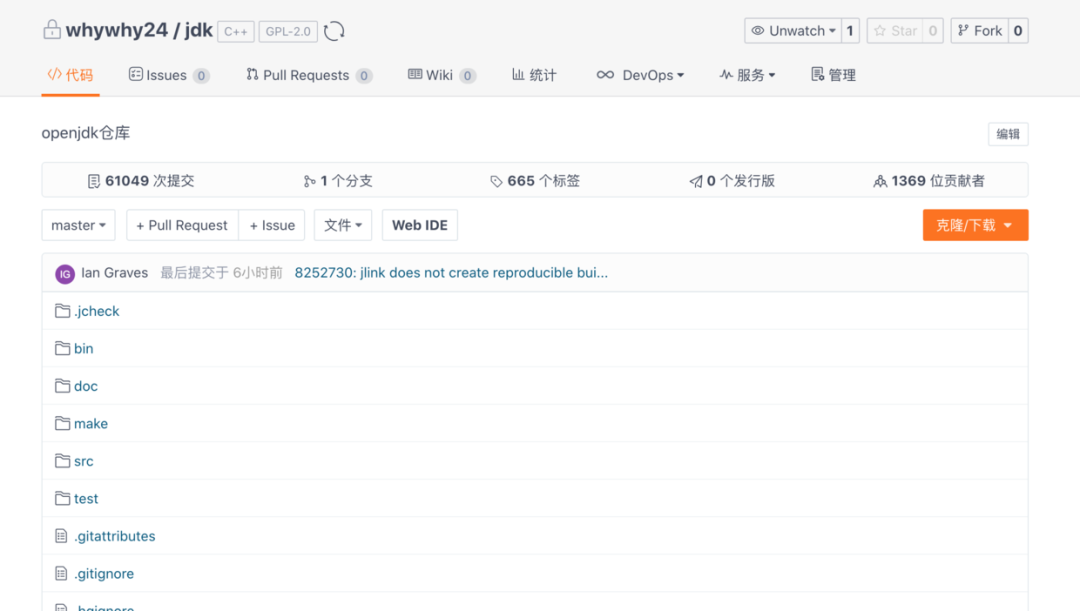Open the whywhy24 / jdk repository title
The width and height of the screenshot is (1080, 611).
click(139, 30)
